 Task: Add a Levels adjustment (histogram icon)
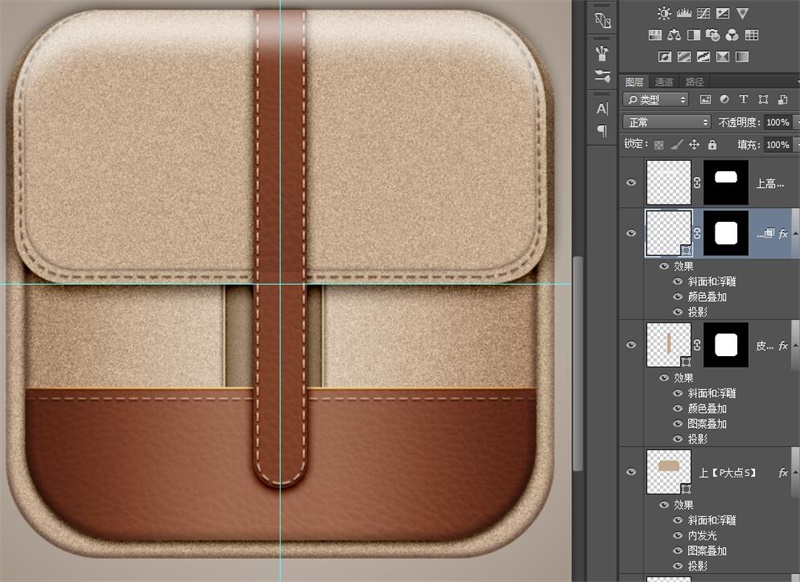click(x=684, y=14)
